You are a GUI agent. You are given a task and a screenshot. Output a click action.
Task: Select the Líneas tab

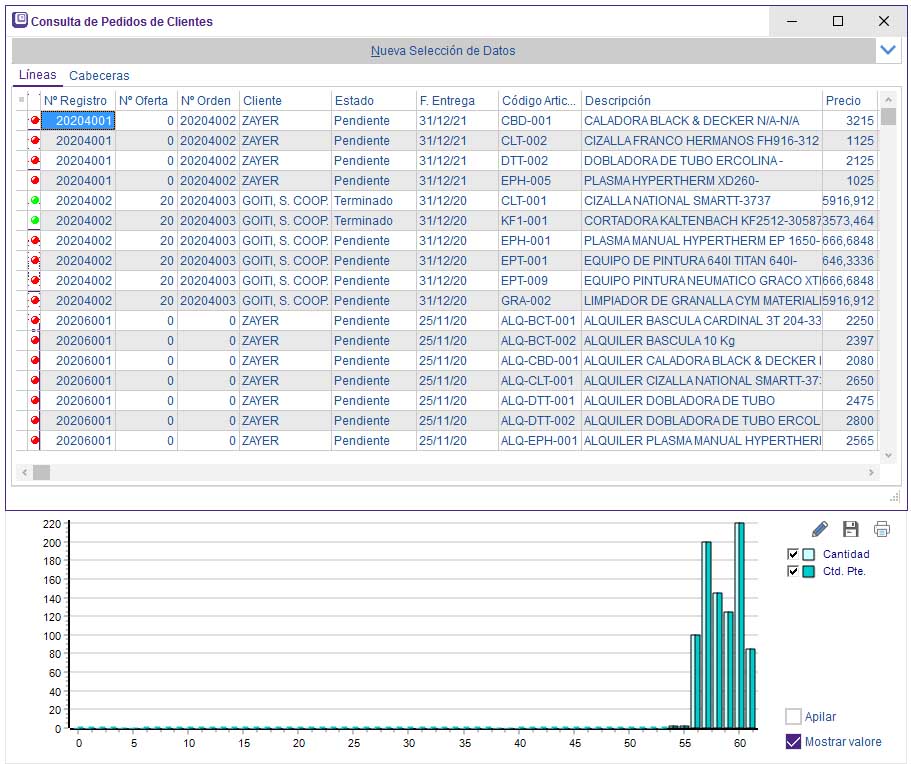[38, 75]
